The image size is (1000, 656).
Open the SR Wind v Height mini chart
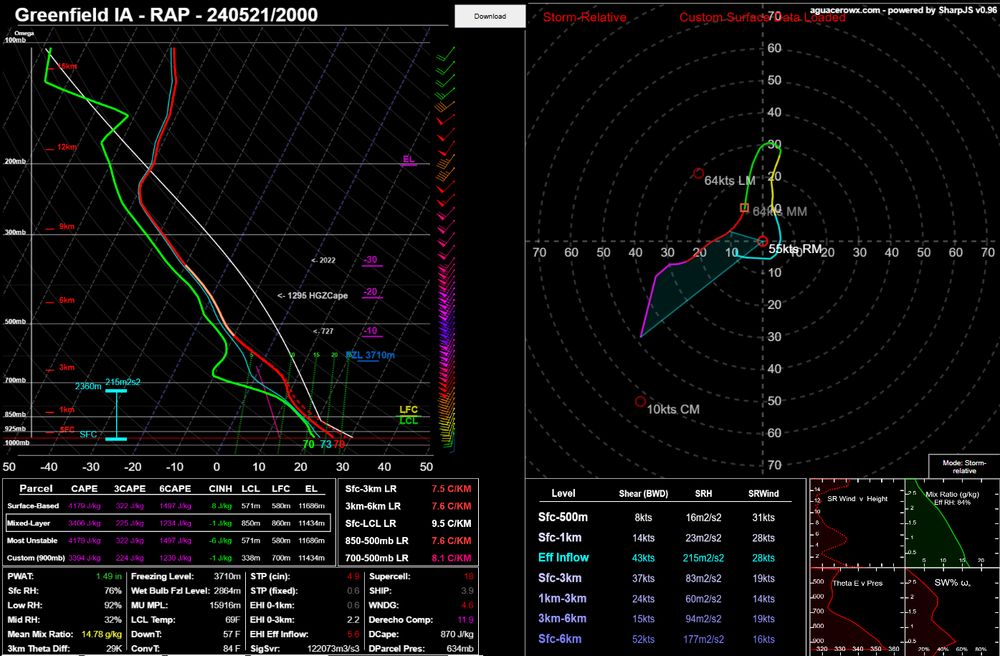click(x=856, y=523)
